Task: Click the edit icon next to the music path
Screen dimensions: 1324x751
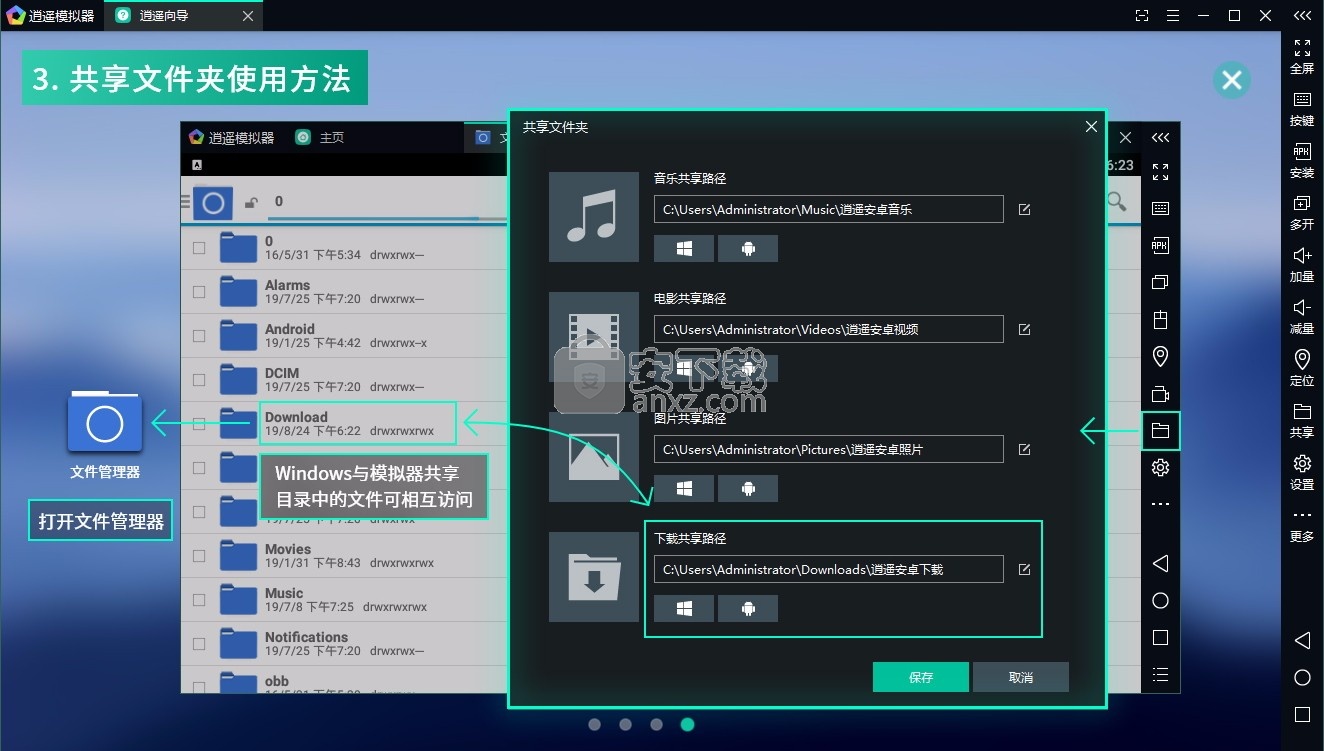Action: pyautogui.click(x=1024, y=209)
